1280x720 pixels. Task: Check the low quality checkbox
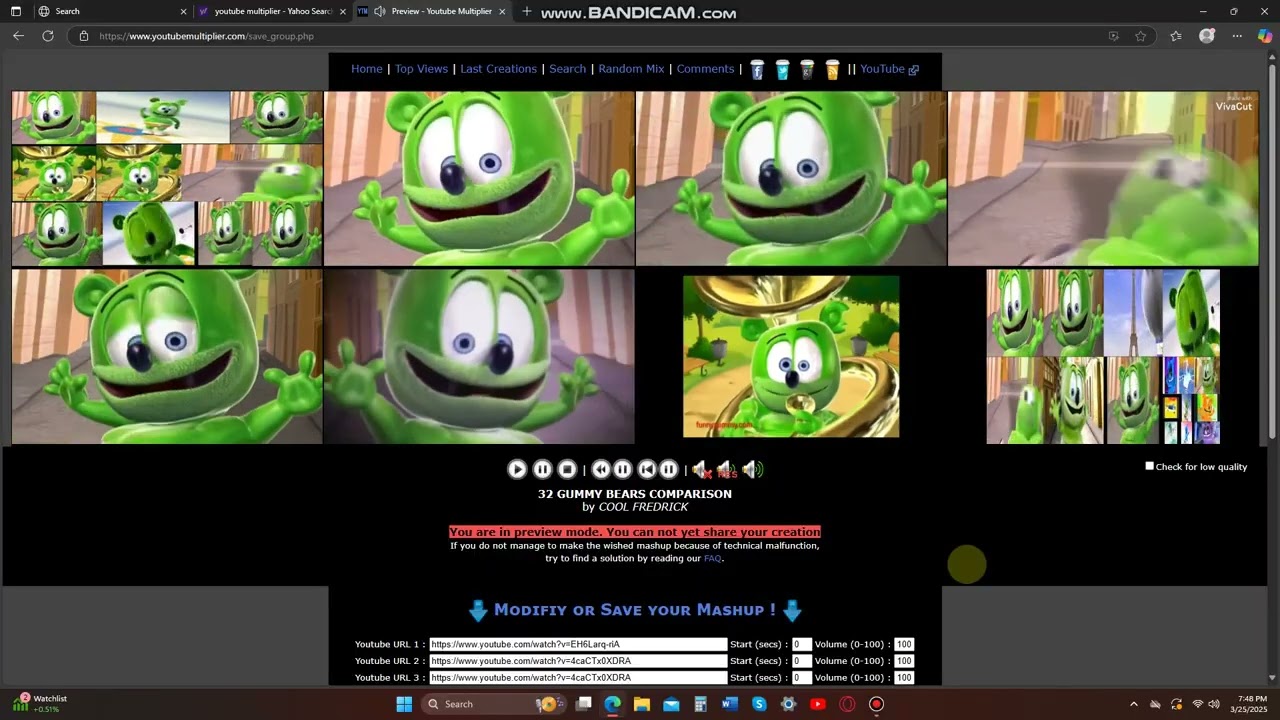click(x=1149, y=466)
